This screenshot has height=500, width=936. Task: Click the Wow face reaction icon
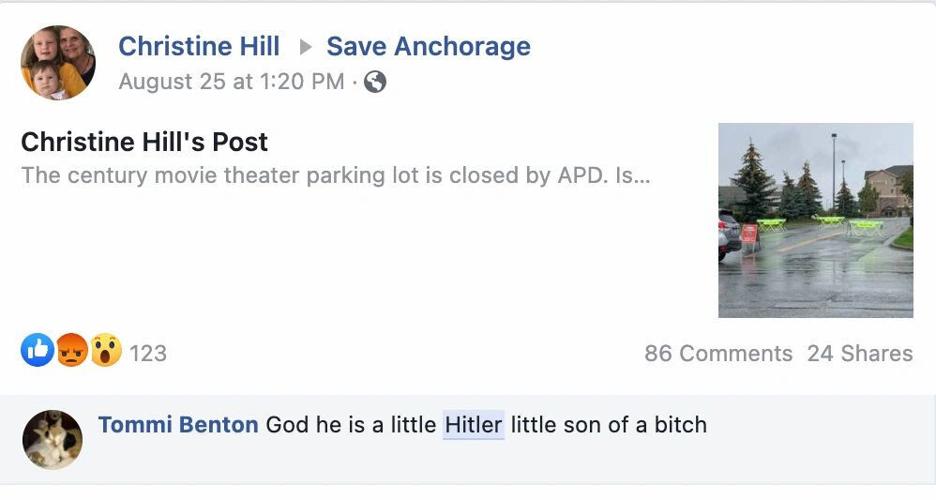(x=105, y=351)
